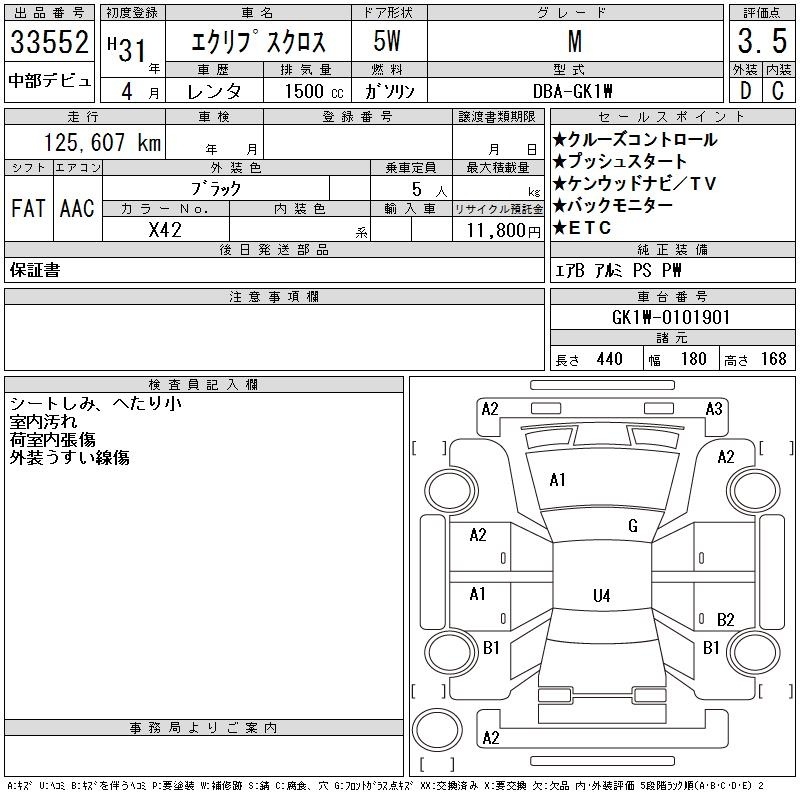This screenshot has width=800, height=800.
Task: Click the exterior grade D cell
Action: [x=744, y=90]
